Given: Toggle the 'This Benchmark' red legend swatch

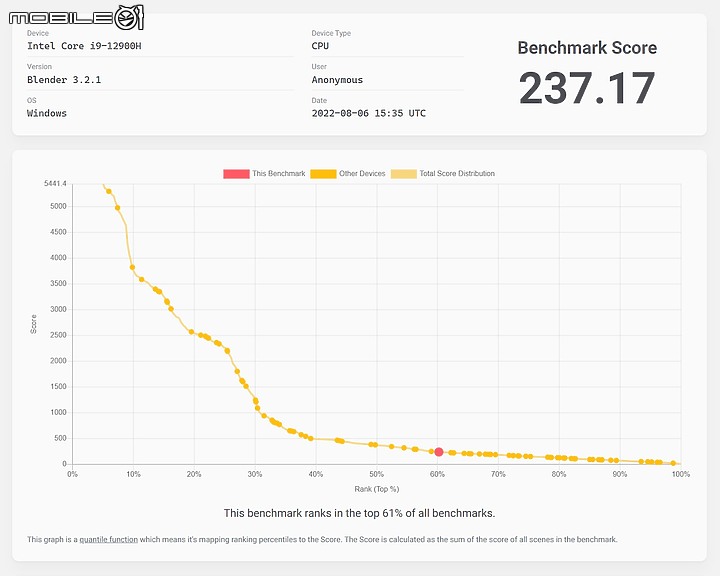Looking at the screenshot, I should pos(236,174).
